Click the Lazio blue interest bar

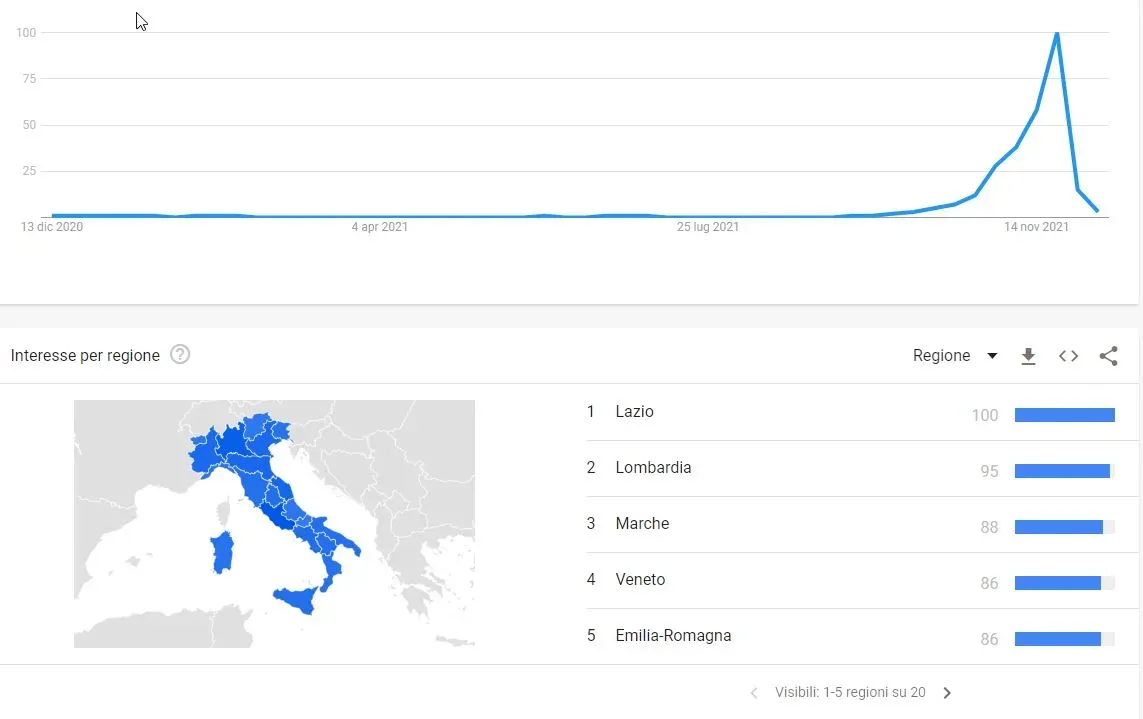click(x=1064, y=415)
